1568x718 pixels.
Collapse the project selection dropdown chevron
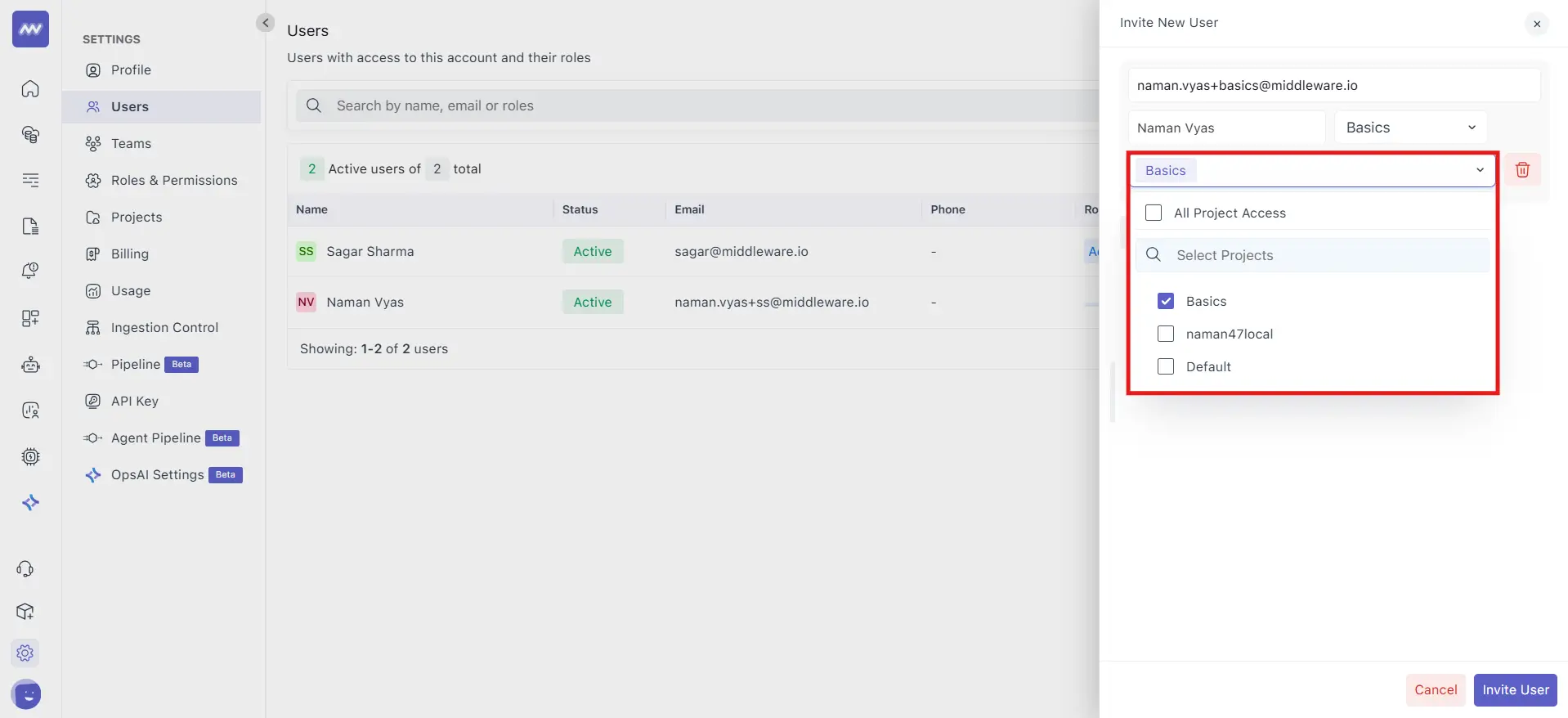pyautogui.click(x=1480, y=170)
